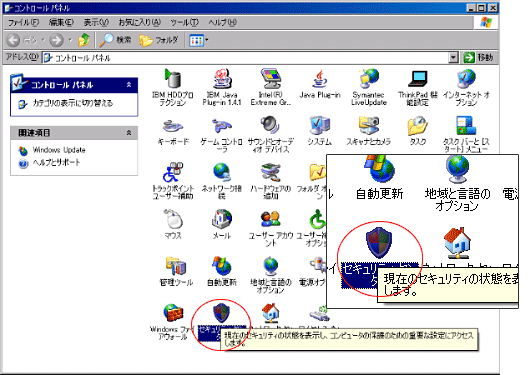Click the Windows Update link
The height and width of the screenshot is (375, 530).
pyautogui.click(x=59, y=150)
